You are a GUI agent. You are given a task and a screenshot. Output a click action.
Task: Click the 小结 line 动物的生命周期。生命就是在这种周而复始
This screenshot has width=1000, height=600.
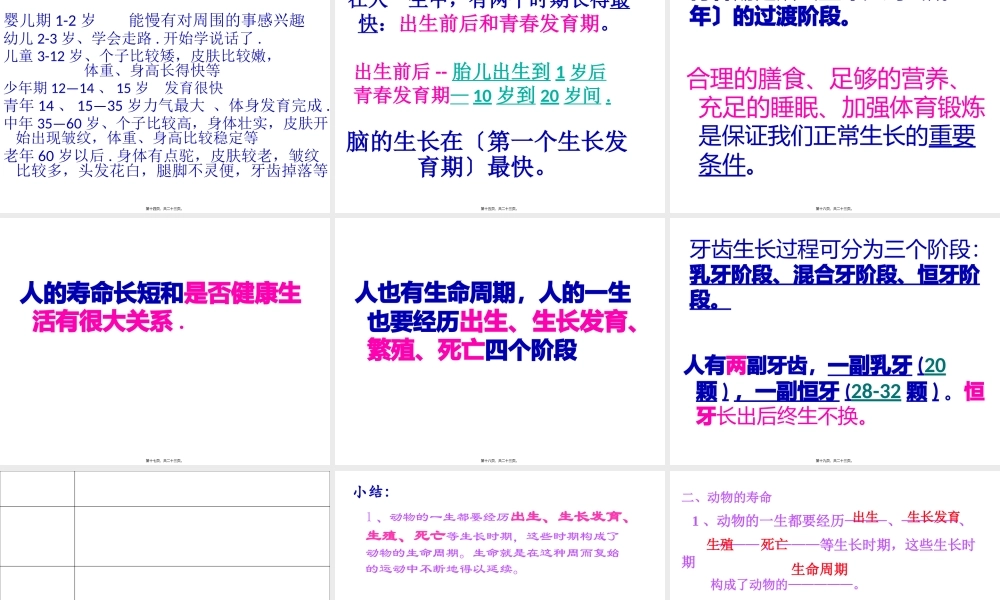pos(492,553)
